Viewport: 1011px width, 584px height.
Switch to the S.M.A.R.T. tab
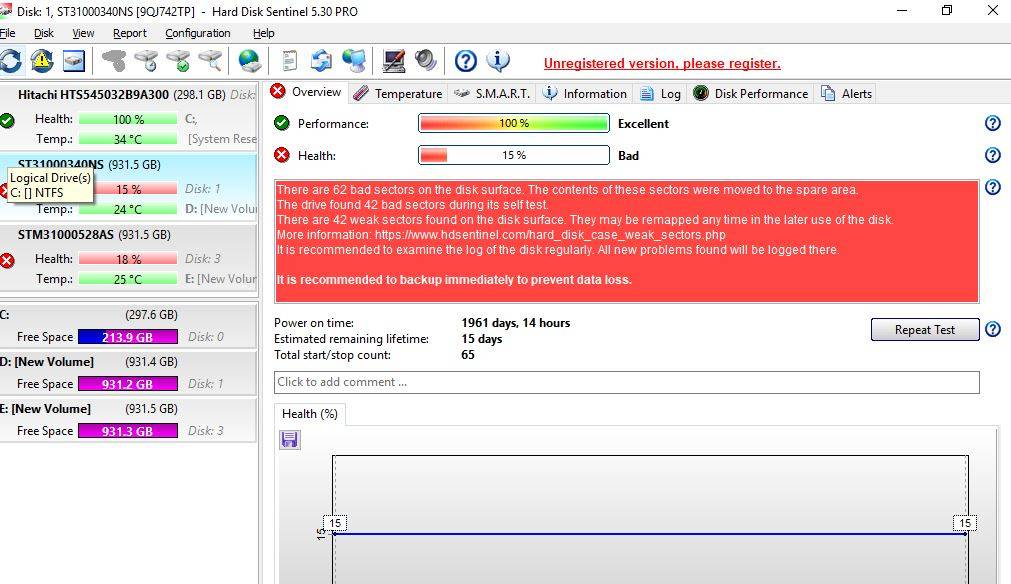pos(492,93)
